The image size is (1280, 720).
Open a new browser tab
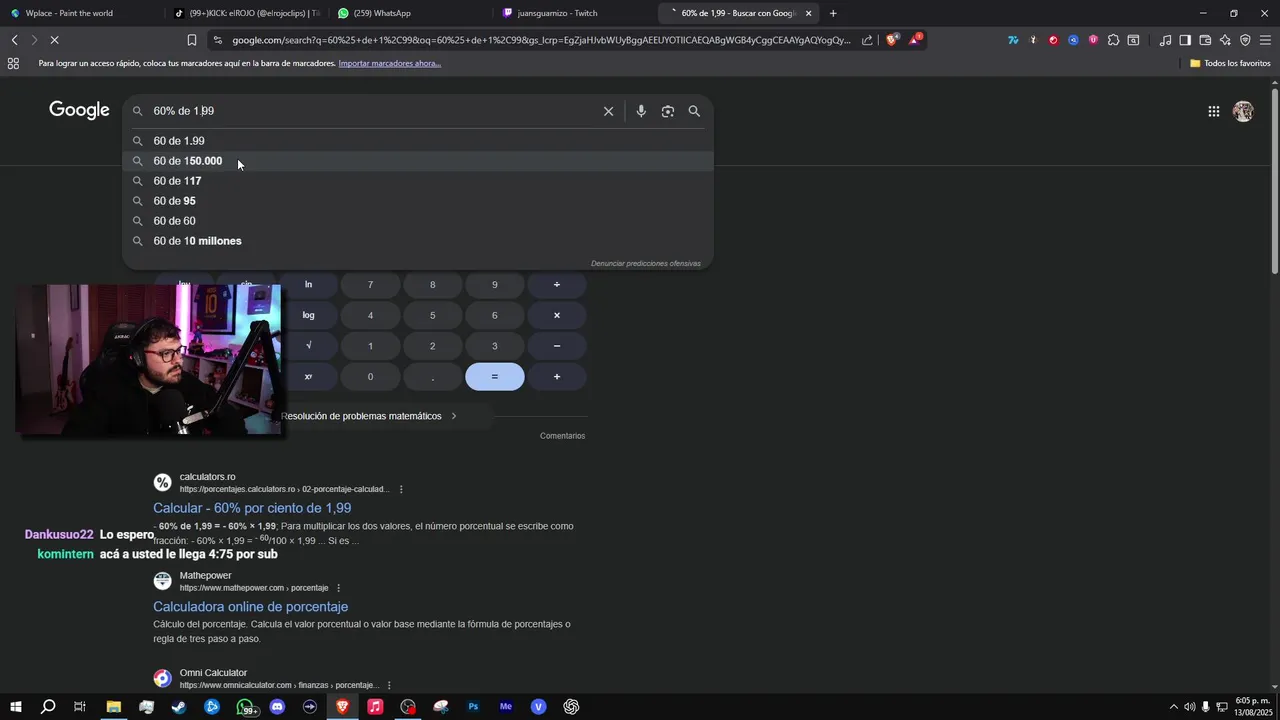pos(833,13)
